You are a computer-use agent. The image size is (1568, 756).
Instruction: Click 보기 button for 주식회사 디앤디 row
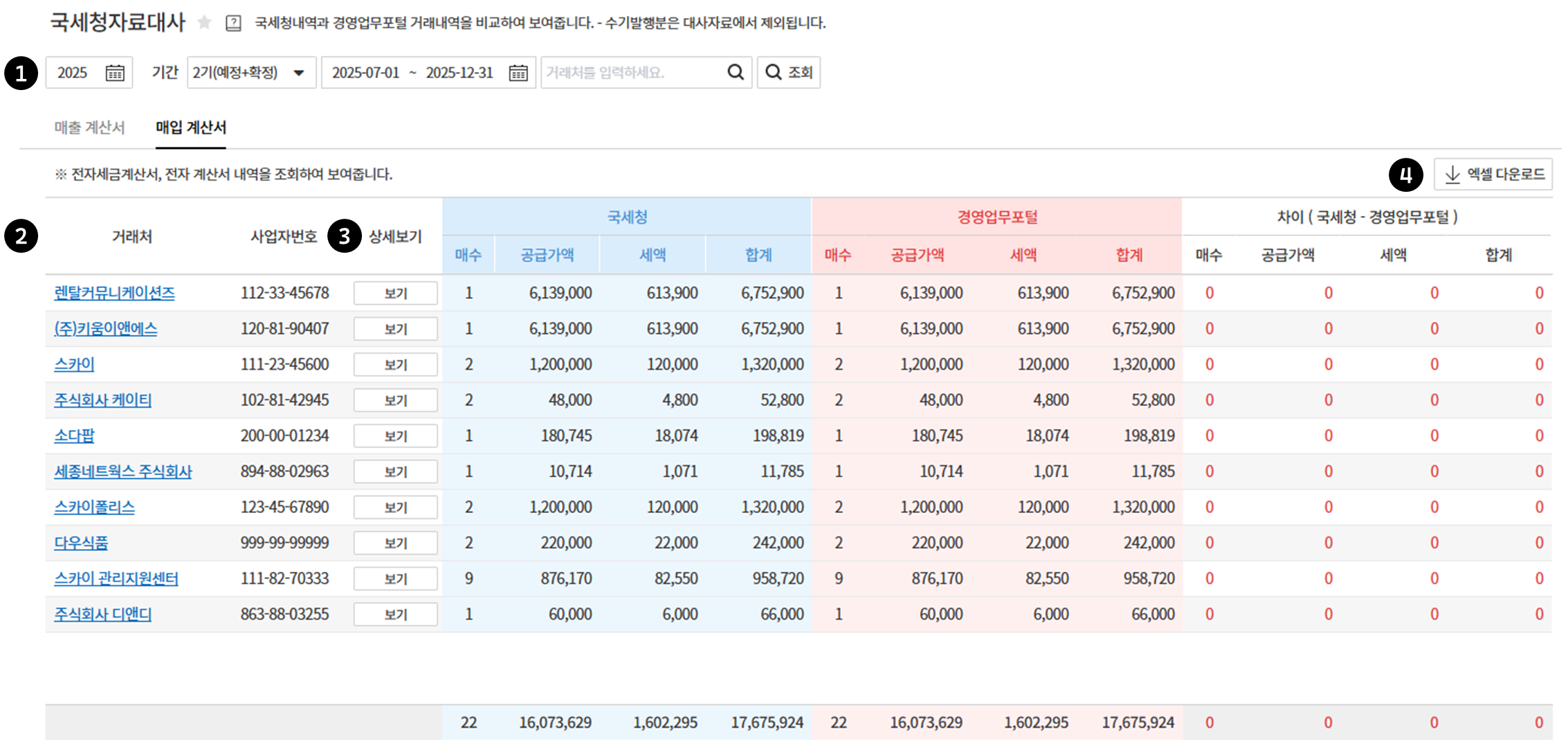pos(395,615)
